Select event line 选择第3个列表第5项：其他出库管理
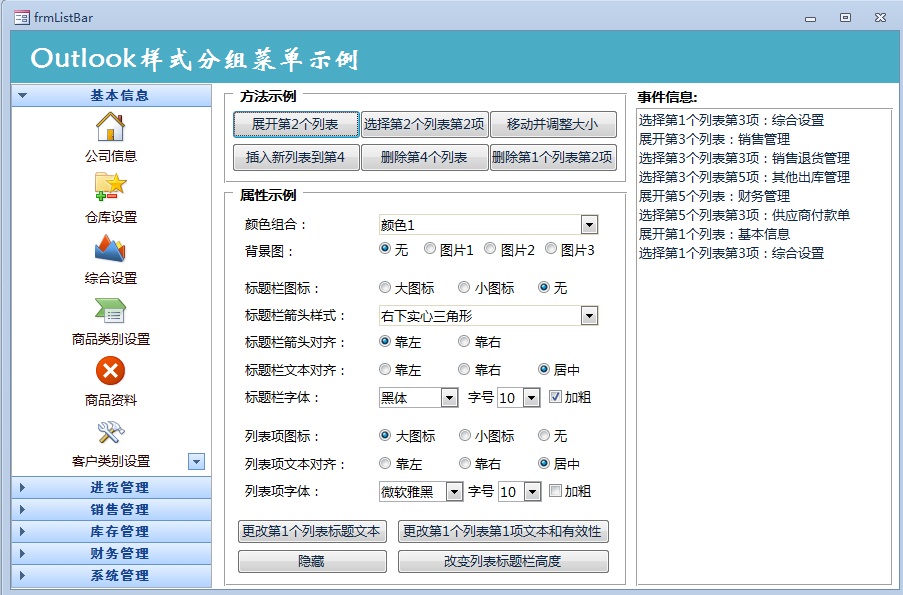The width and height of the screenshot is (903, 595). point(744,177)
